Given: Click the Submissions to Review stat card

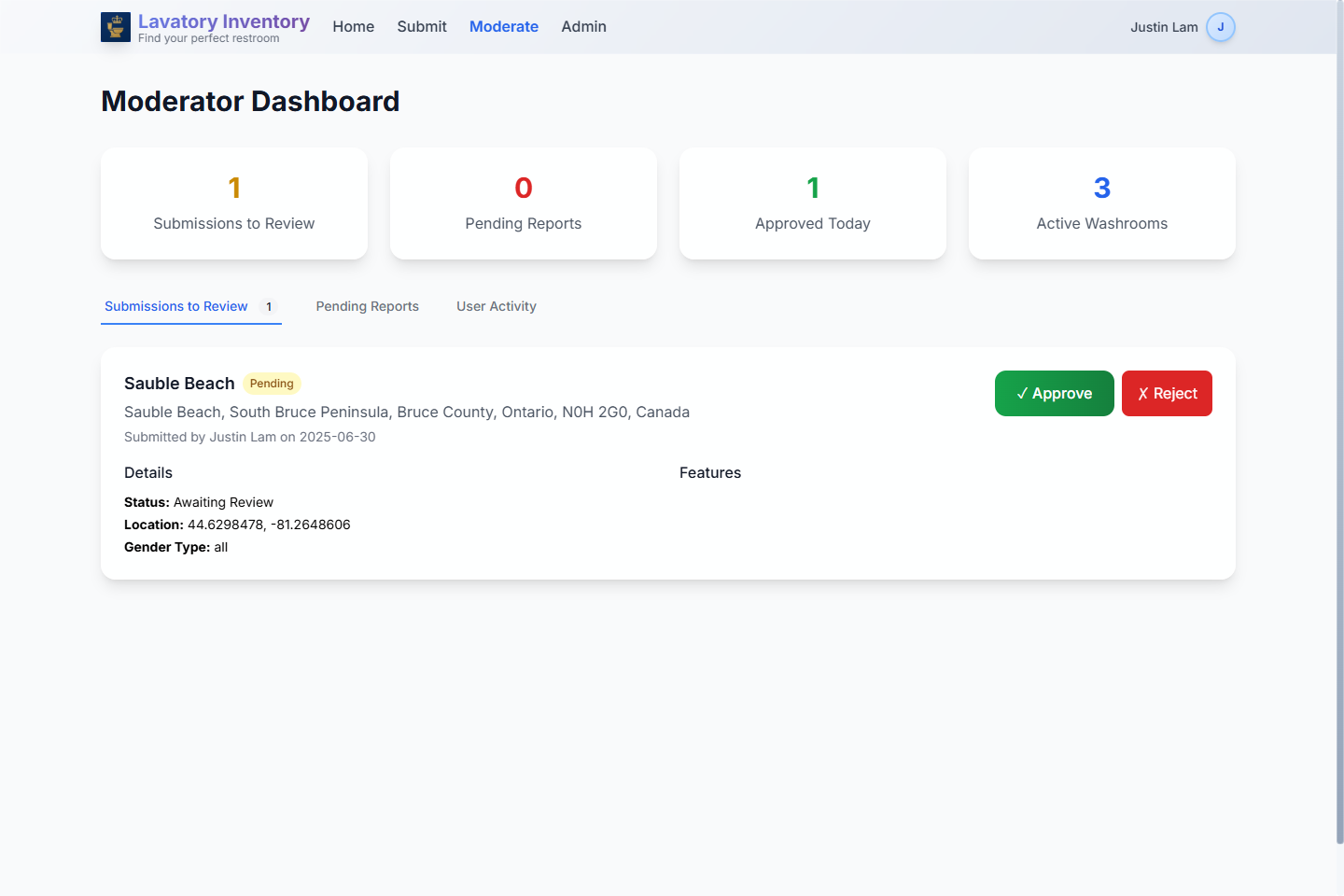Looking at the screenshot, I should click(x=234, y=203).
